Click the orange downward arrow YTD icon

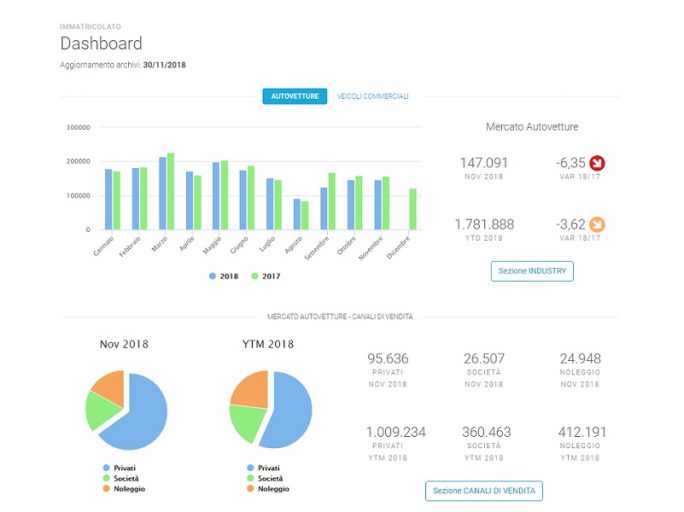pos(597,224)
